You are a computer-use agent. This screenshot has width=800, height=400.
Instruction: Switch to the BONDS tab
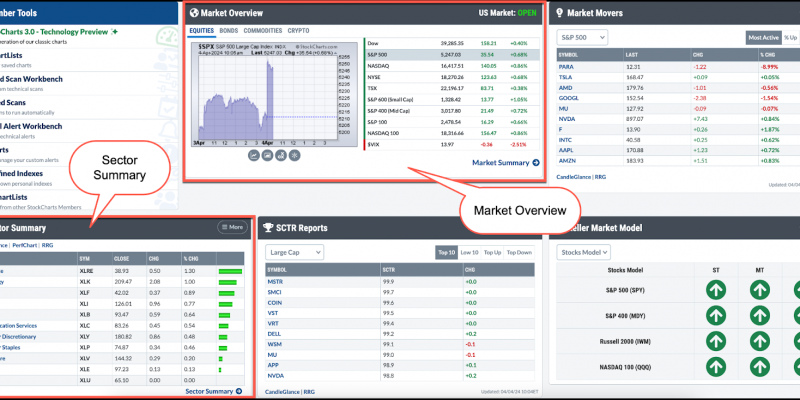pyautogui.click(x=229, y=31)
